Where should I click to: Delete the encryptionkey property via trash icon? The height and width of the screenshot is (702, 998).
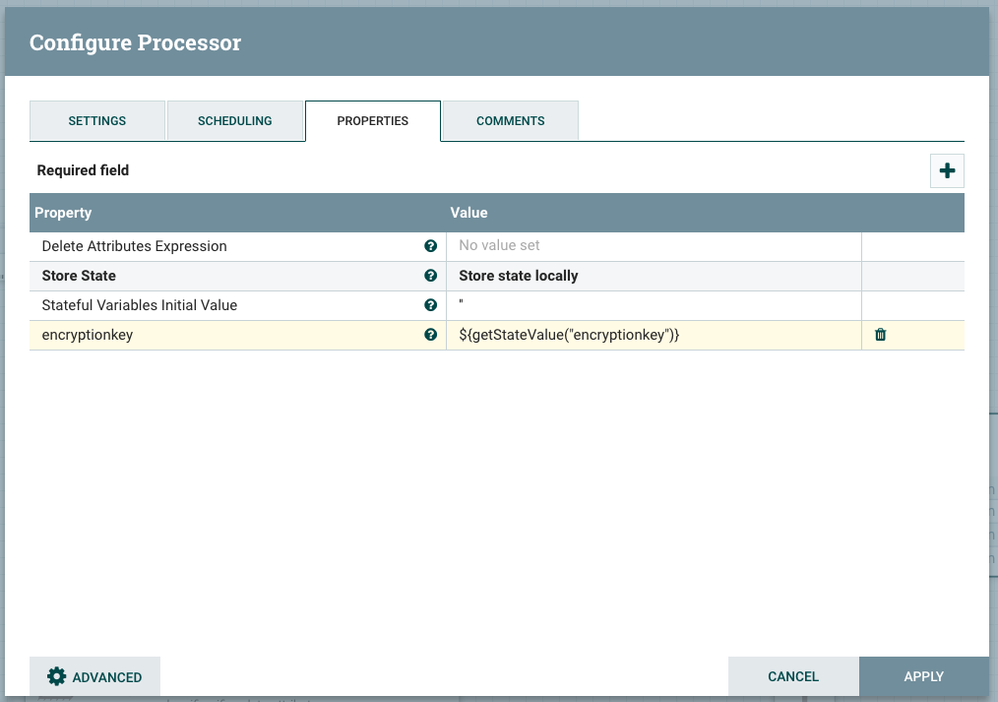(x=880, y=335)
